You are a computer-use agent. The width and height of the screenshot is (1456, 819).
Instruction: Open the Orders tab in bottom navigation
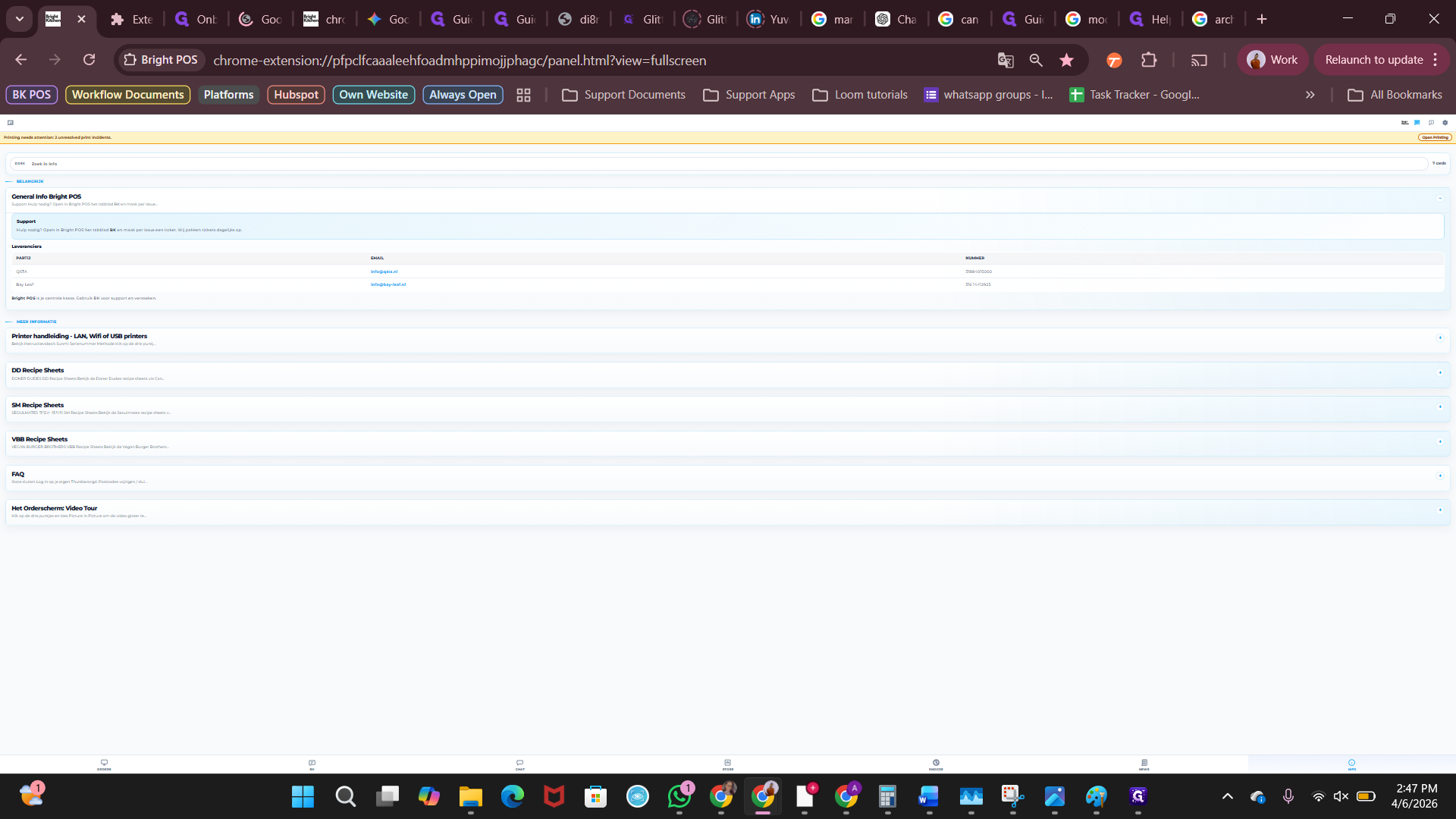(x=104, y=764)
